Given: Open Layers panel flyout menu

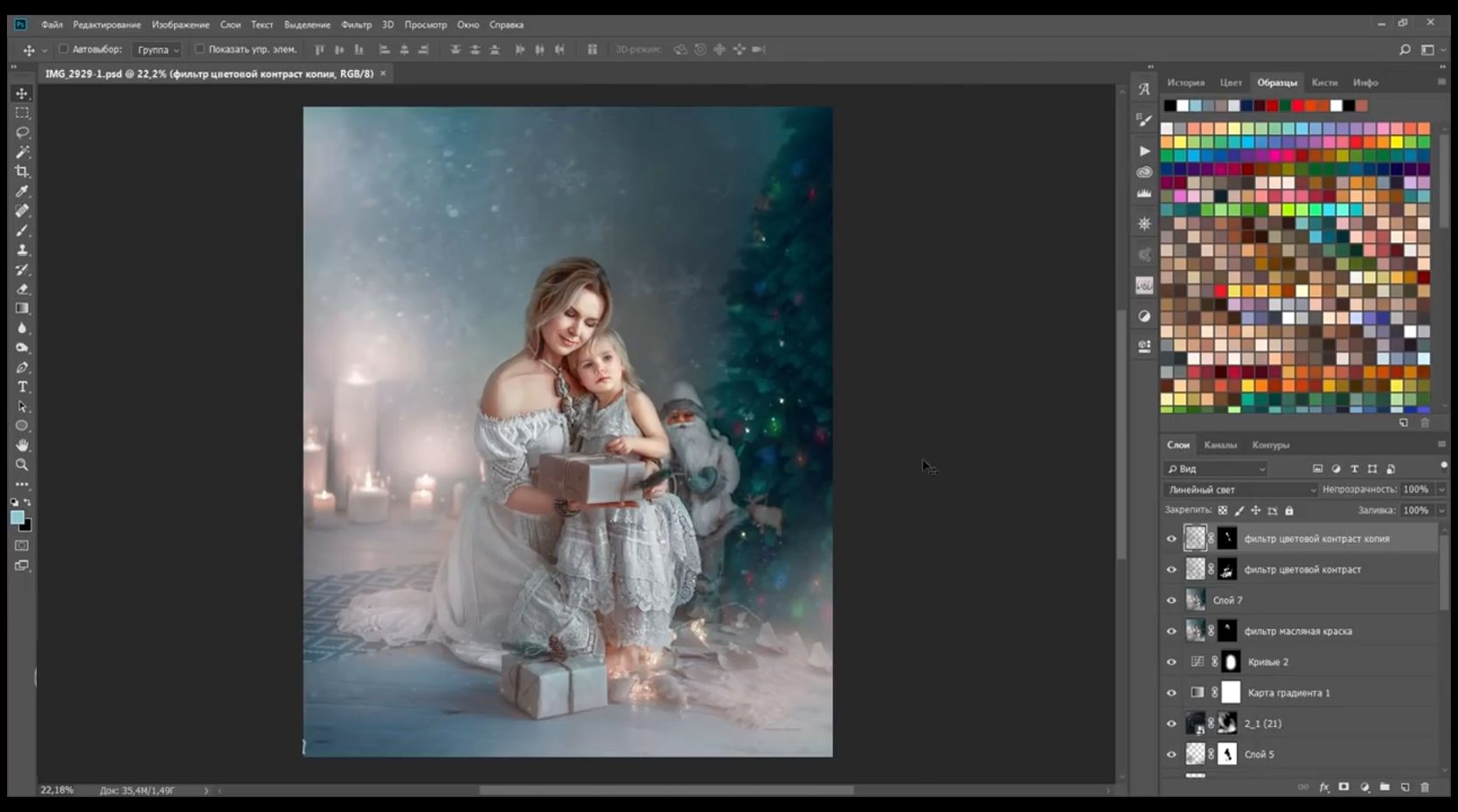Looking at the screenshot, I should pyautogui.click(x=1441, y=445).
